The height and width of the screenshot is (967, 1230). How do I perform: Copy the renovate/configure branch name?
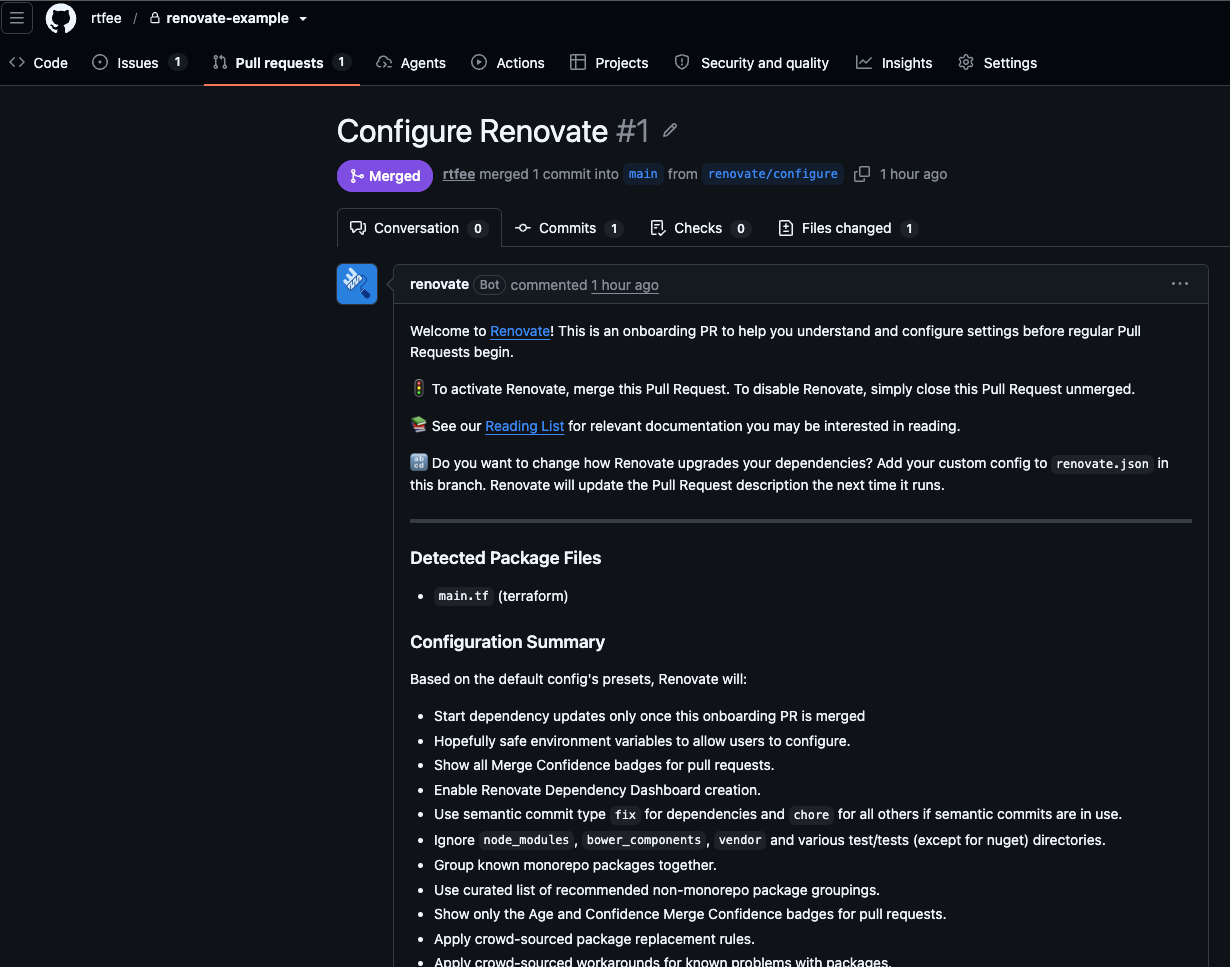(x=861, y=174)
